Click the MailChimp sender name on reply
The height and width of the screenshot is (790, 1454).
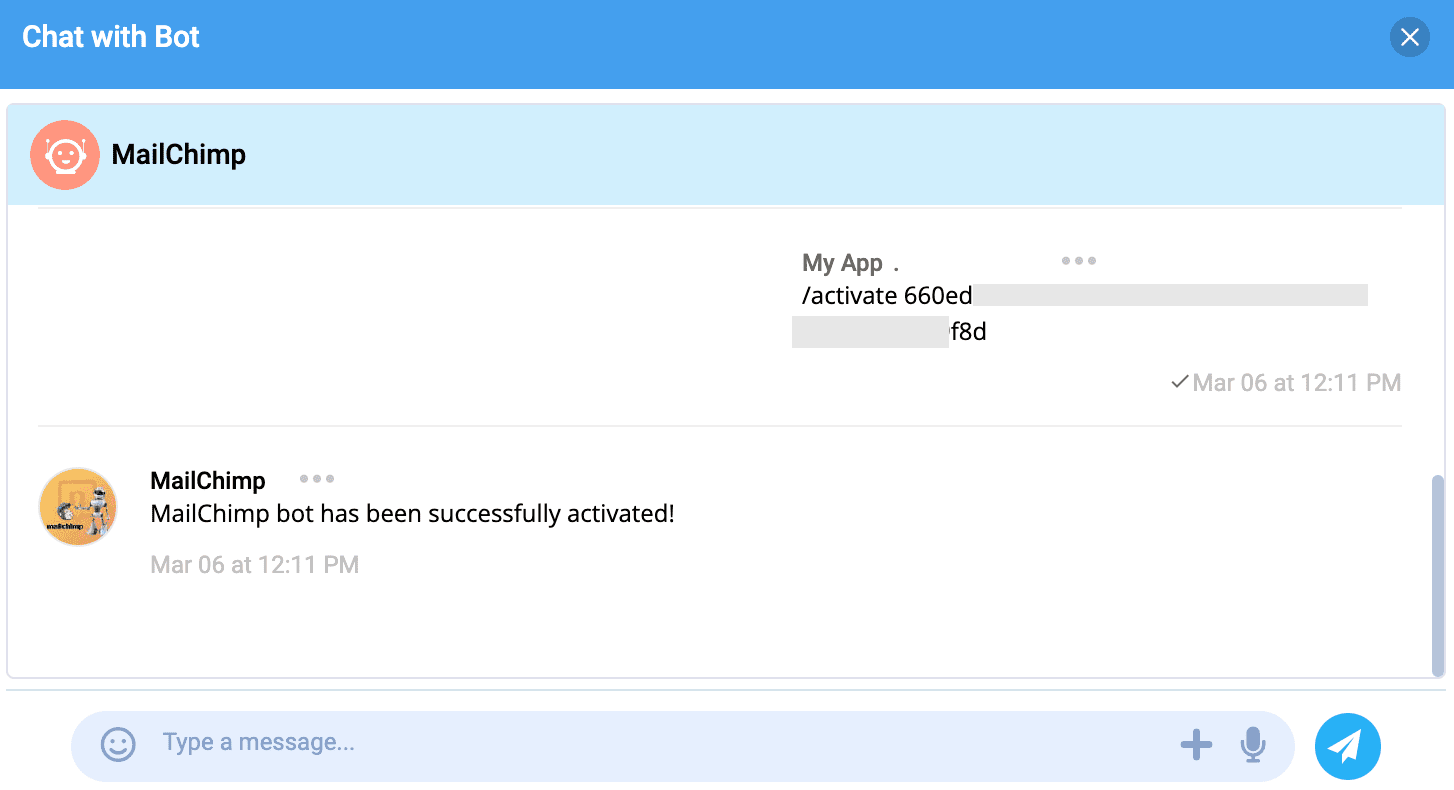pos(208,481)
